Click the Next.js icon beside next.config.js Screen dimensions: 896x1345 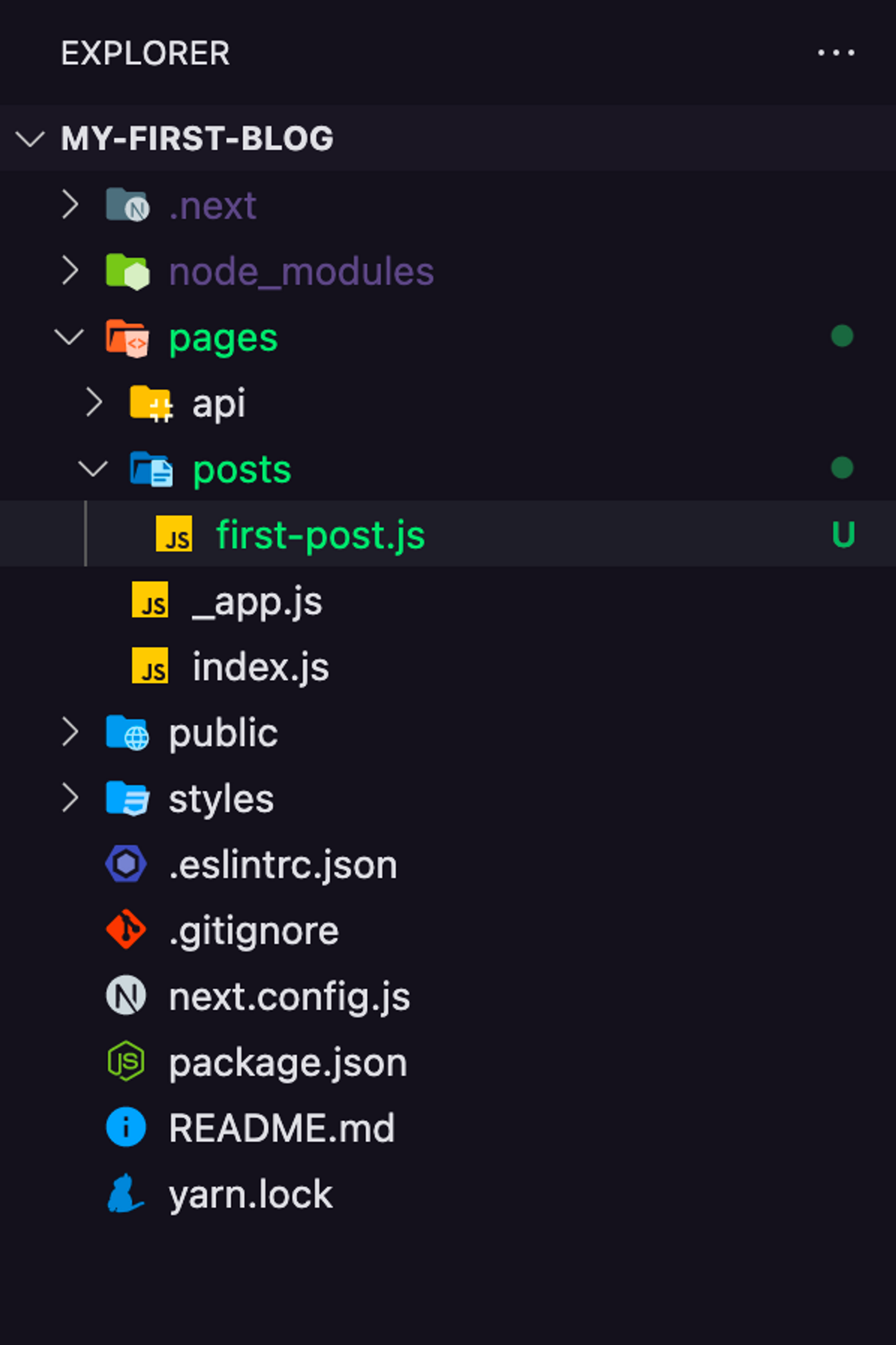[x=127, y=996]
